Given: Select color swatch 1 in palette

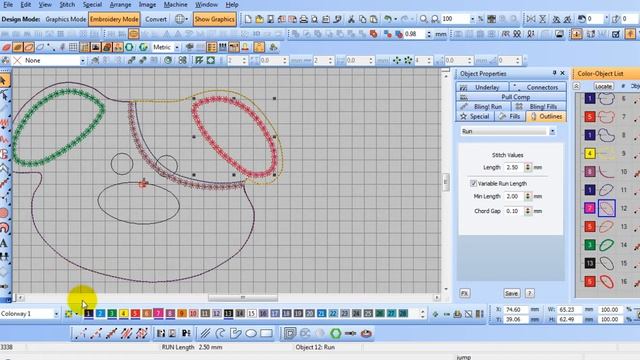Looking at the screenshot, I should (89, 313).
